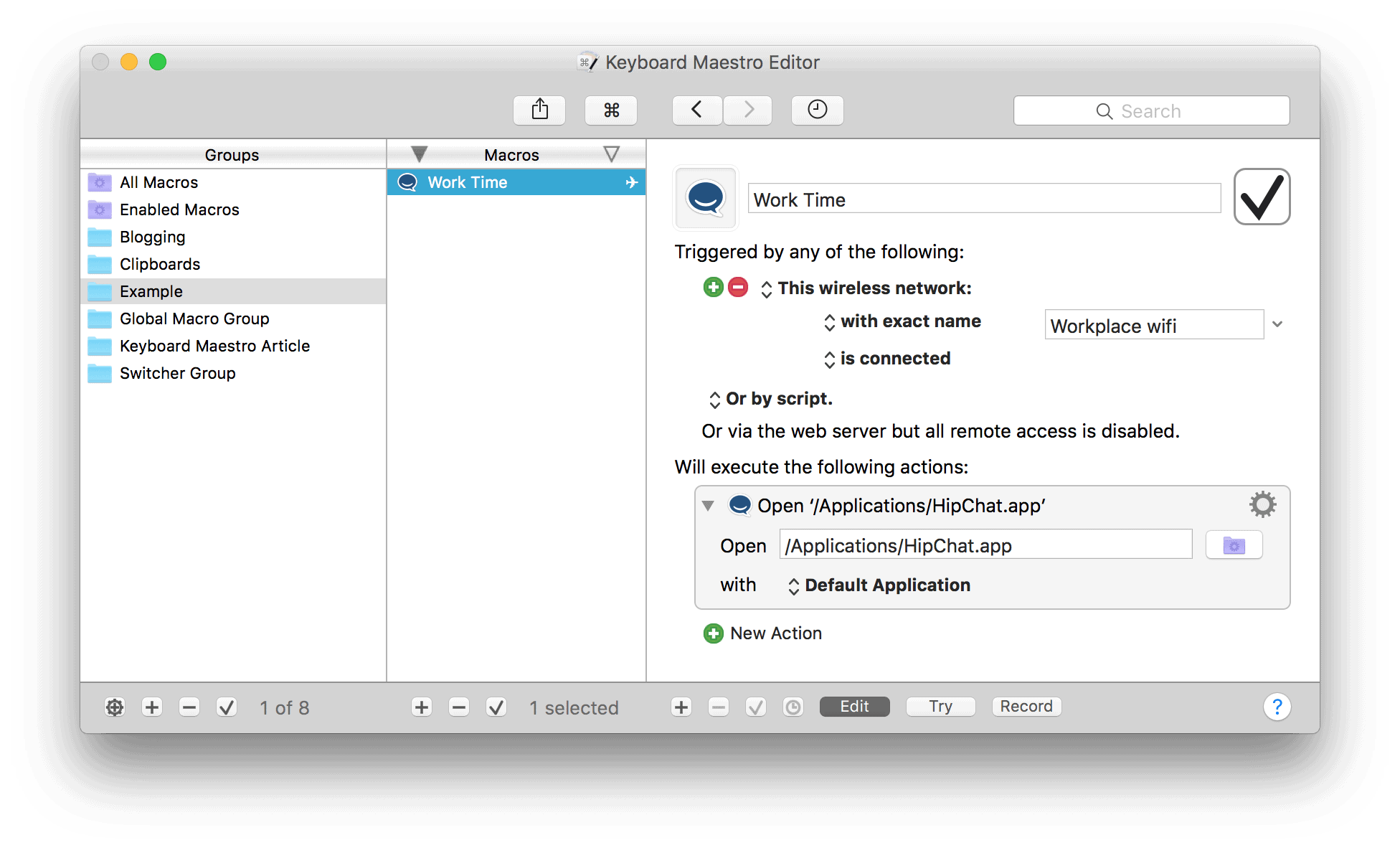Select the Switcher Group folder
The width and height of the screenshot is (1400, 848).
click(x=233, y=373)
